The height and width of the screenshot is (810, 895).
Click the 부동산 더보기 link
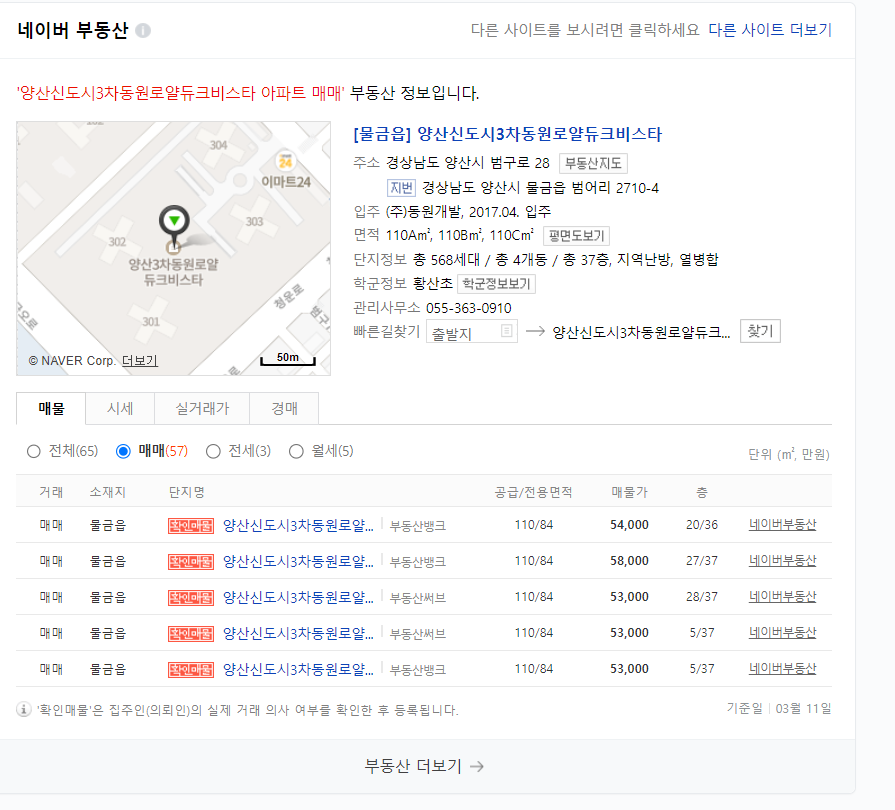pyautogui.click(x=424, y=766)
